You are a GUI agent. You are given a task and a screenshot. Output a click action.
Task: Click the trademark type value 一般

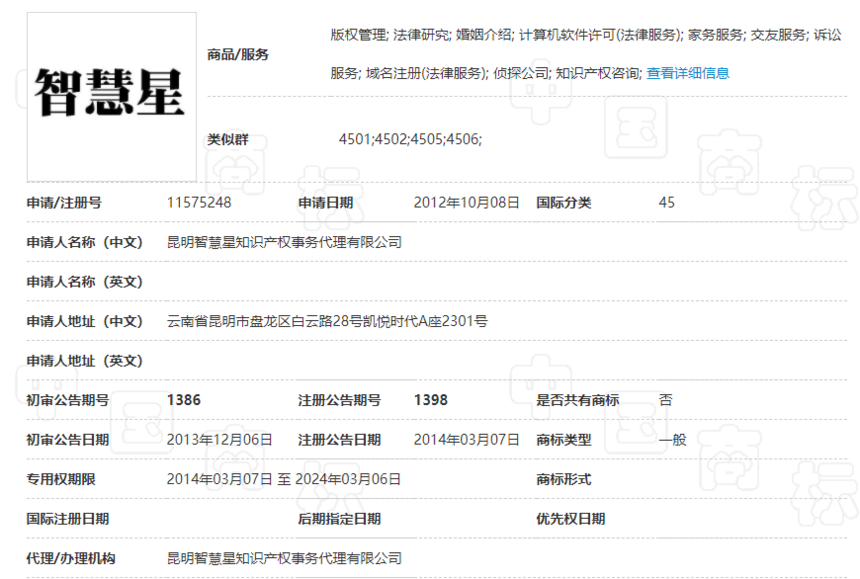[x=672, y=440]
